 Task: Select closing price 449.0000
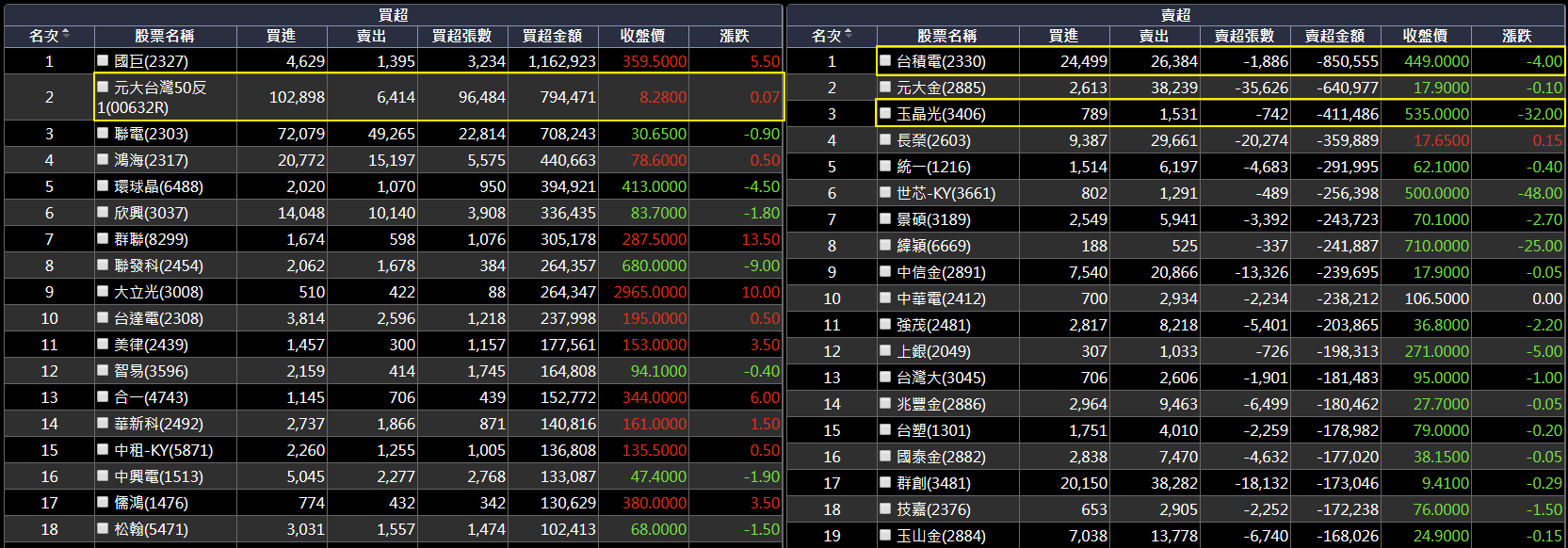coord(1436,61)
